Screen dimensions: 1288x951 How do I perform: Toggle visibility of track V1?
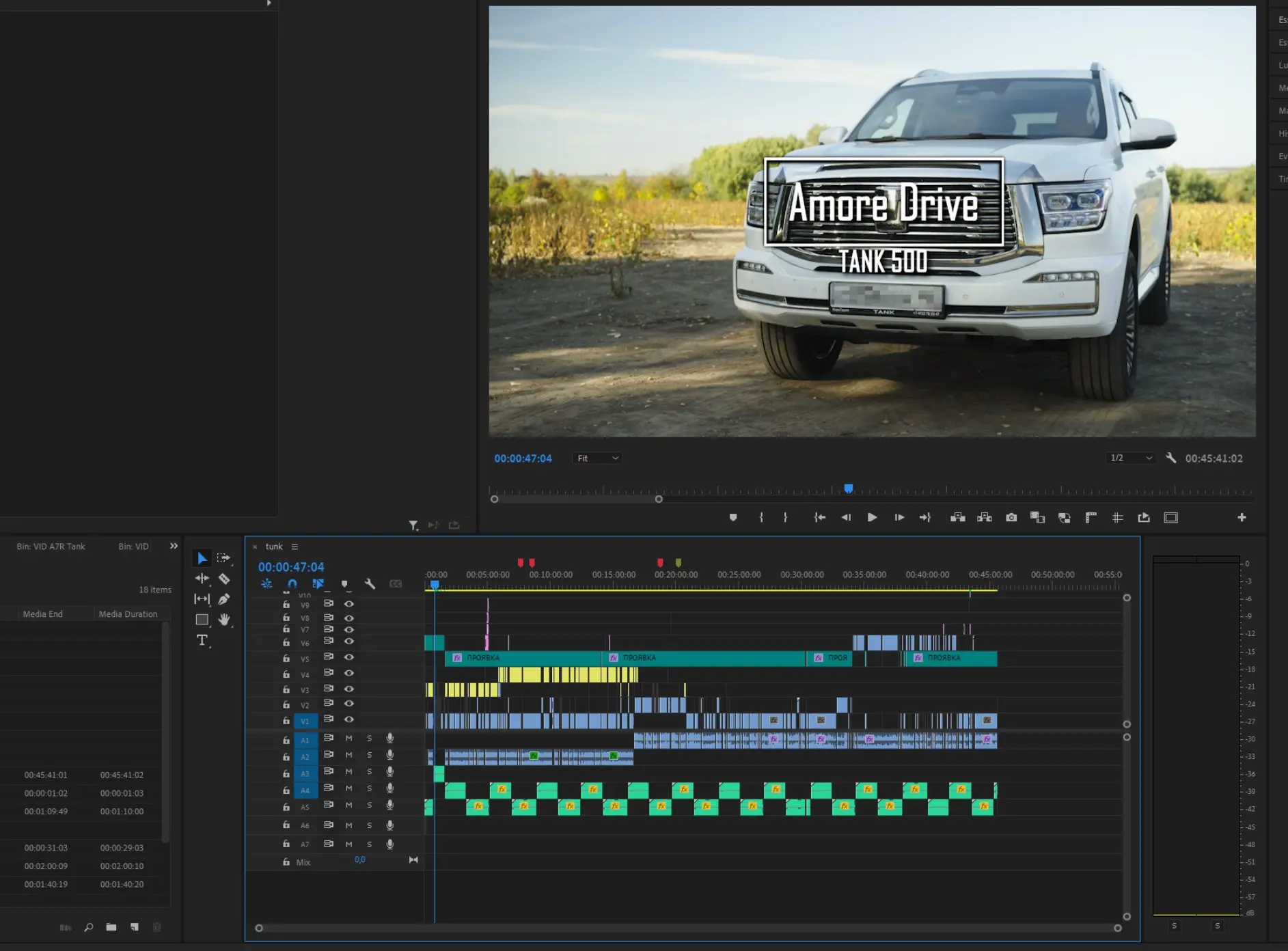348,719
